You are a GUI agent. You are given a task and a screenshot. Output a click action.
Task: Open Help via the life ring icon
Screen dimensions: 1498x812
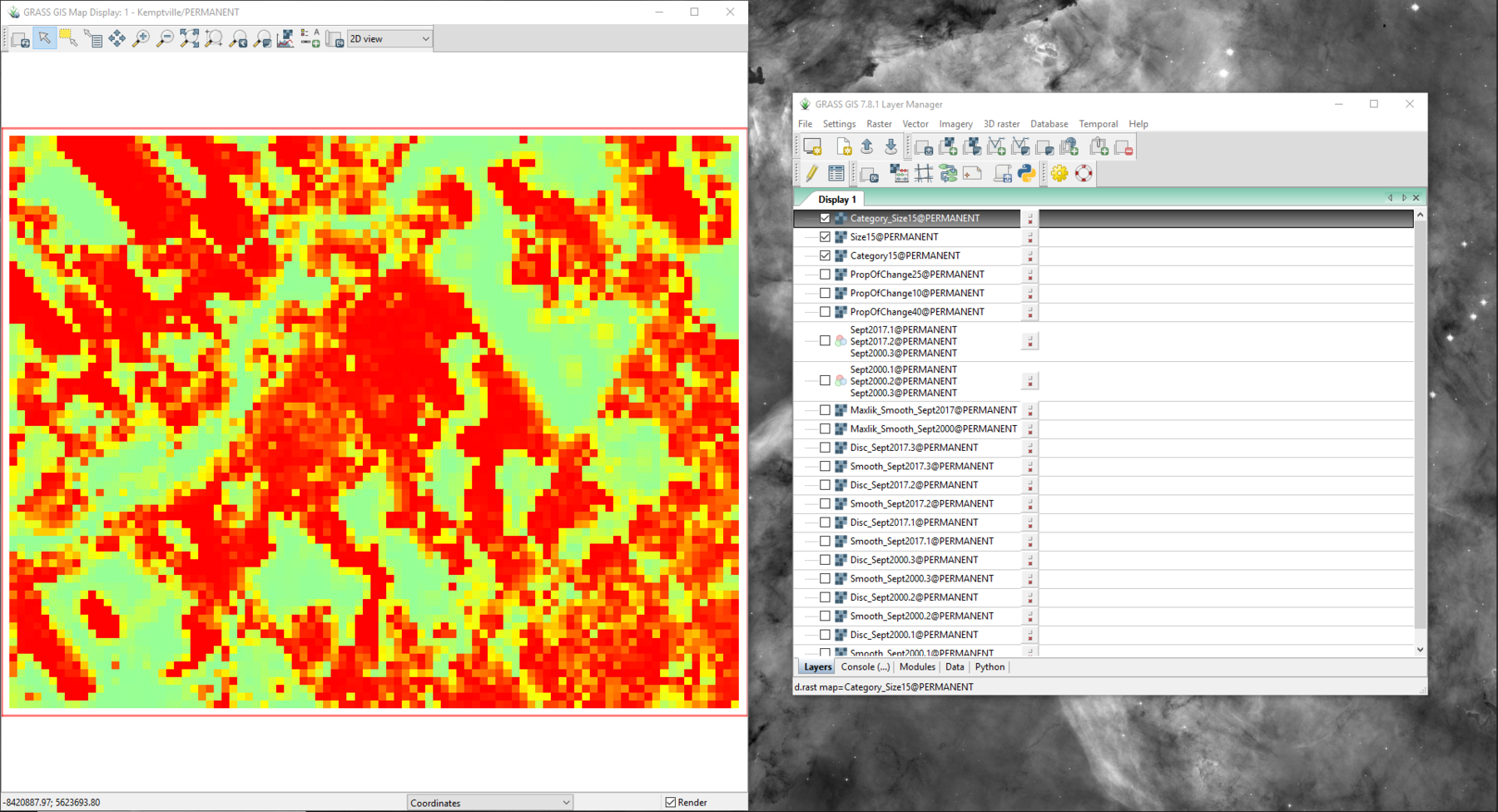coord(1083,173)
